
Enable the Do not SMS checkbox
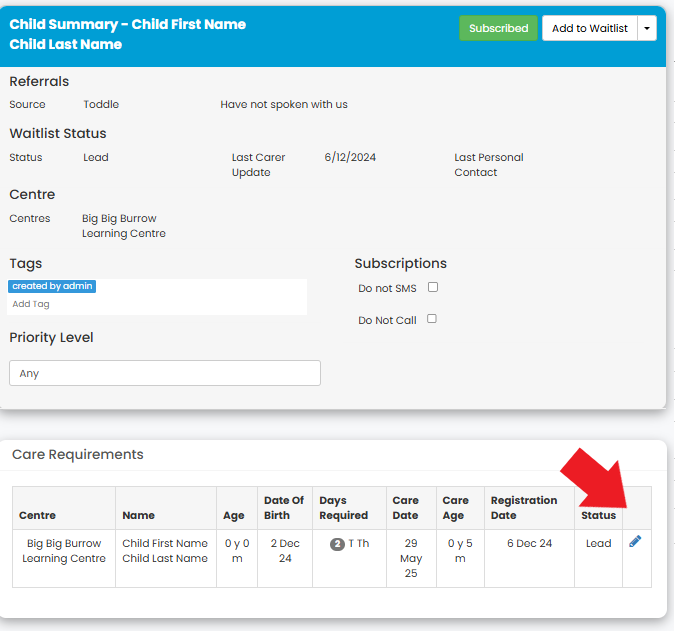pyautogui.click(x=433, y=287)
